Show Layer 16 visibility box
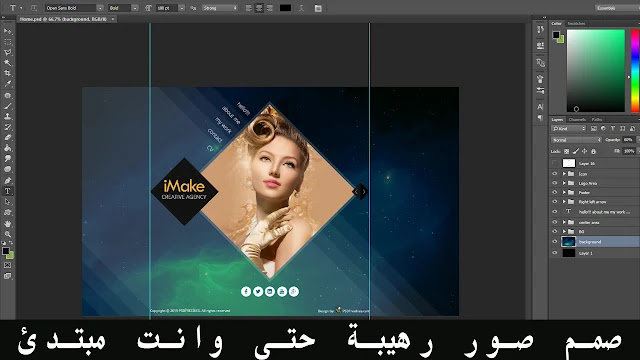The width and height of the screenshot is (640, 360). (555, 163)
